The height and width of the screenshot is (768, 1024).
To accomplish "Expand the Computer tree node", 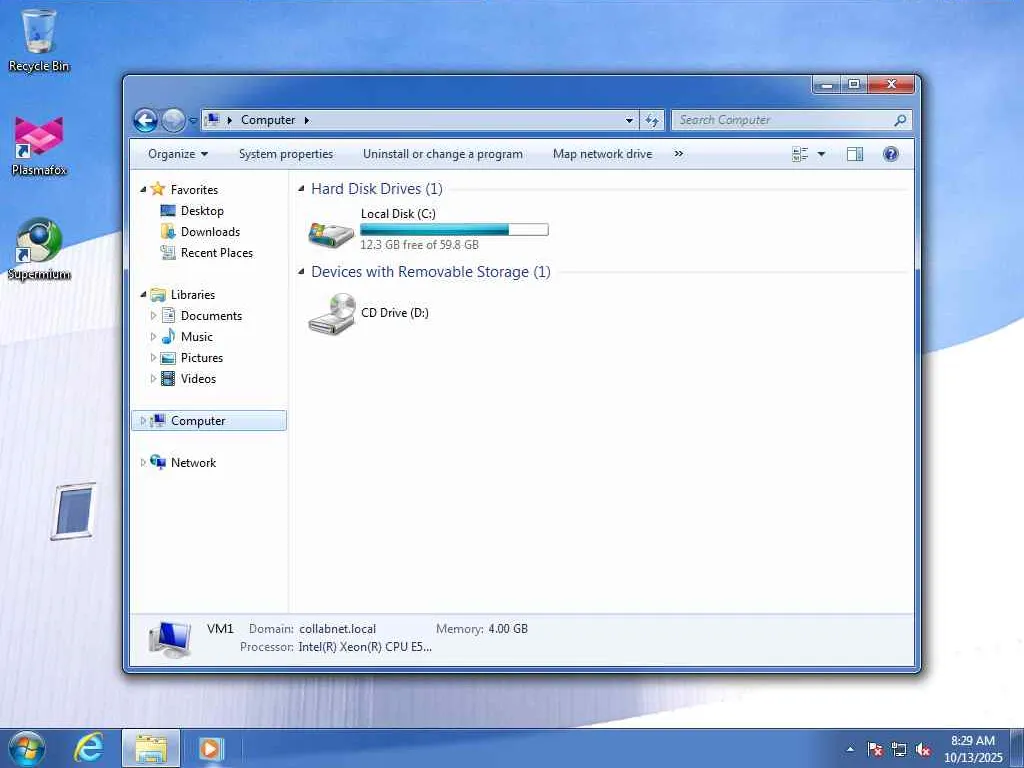I will pos(143,421).
